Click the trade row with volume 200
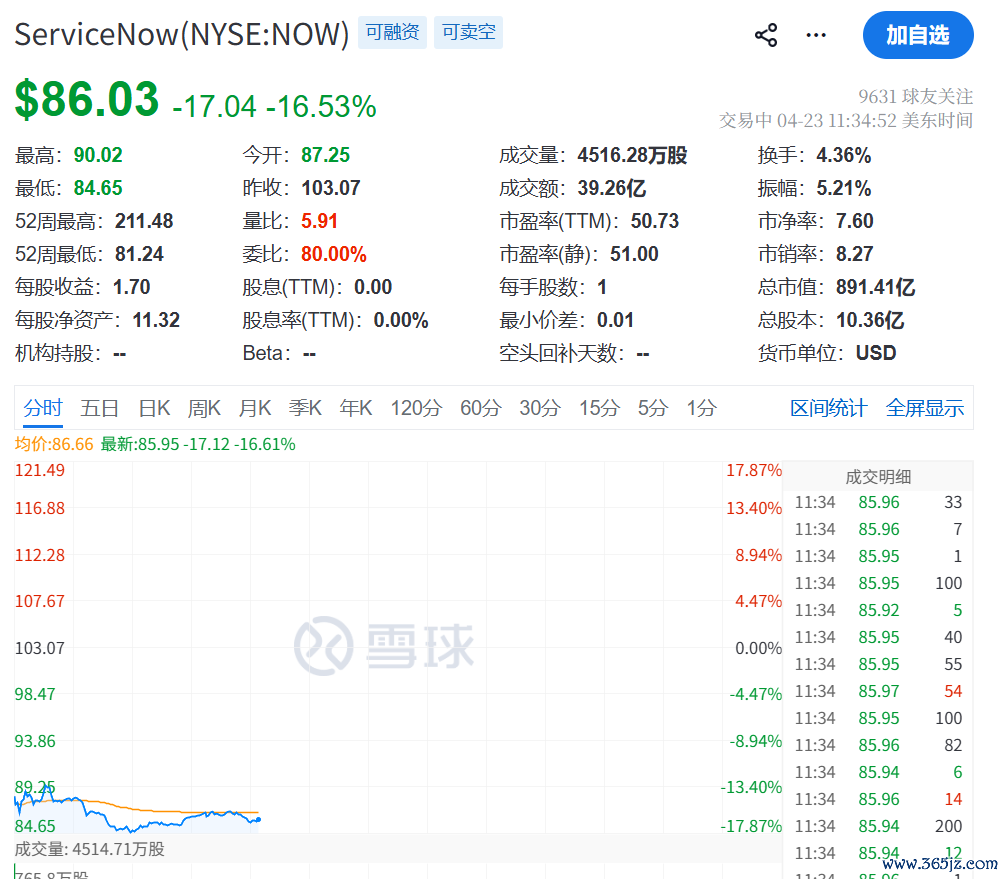Viewport: 1005px width, 879px height. coord(878,826)
